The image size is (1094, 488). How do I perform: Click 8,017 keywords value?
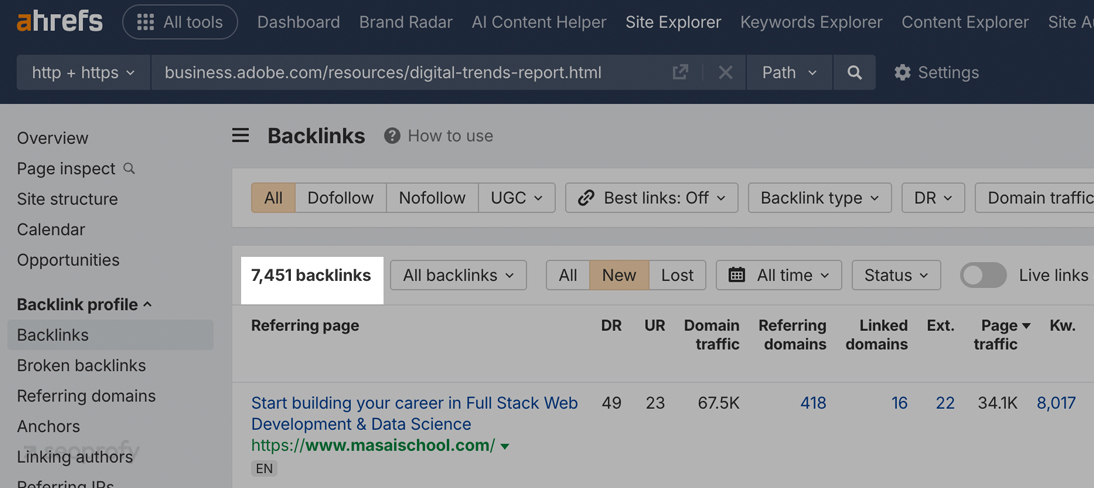click(x=1056, y=403)
